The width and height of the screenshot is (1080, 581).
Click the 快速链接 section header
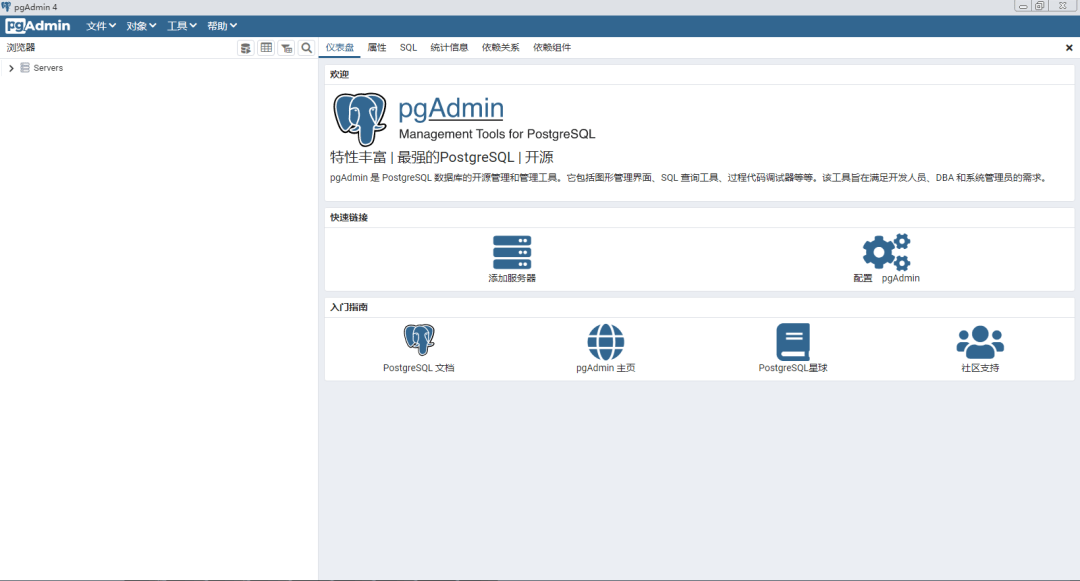point(349,218)
